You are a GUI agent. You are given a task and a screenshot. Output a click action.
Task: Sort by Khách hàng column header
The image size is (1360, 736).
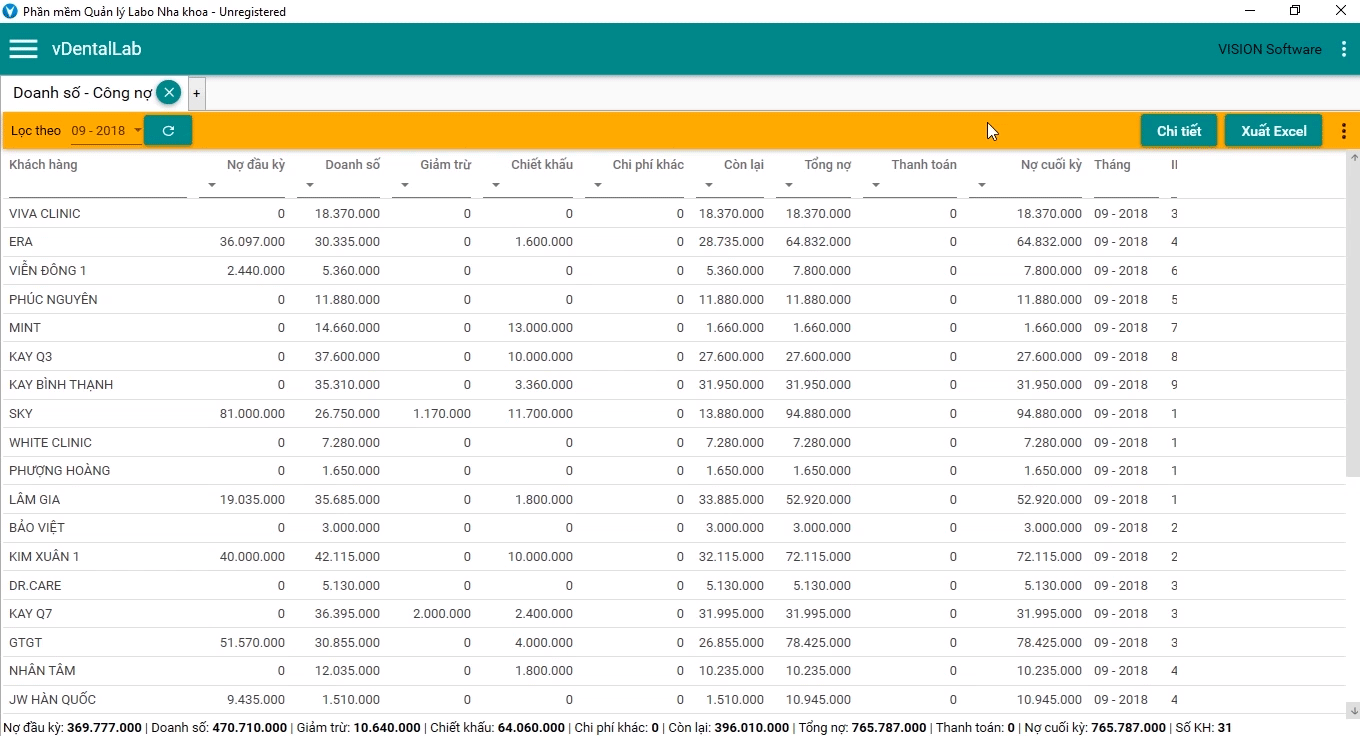pos(43,165)
